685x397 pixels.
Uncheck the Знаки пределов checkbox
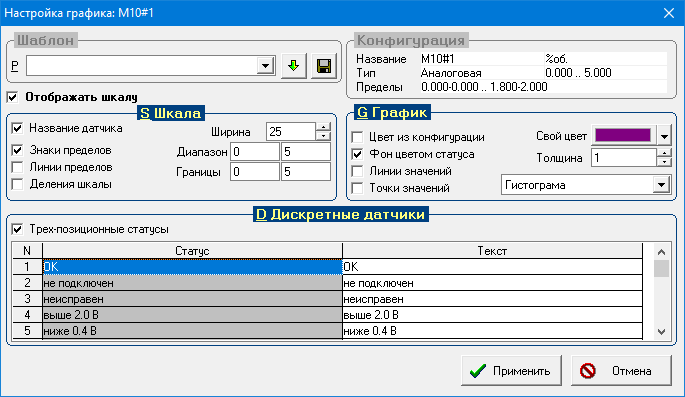click(x=17, y=150)
